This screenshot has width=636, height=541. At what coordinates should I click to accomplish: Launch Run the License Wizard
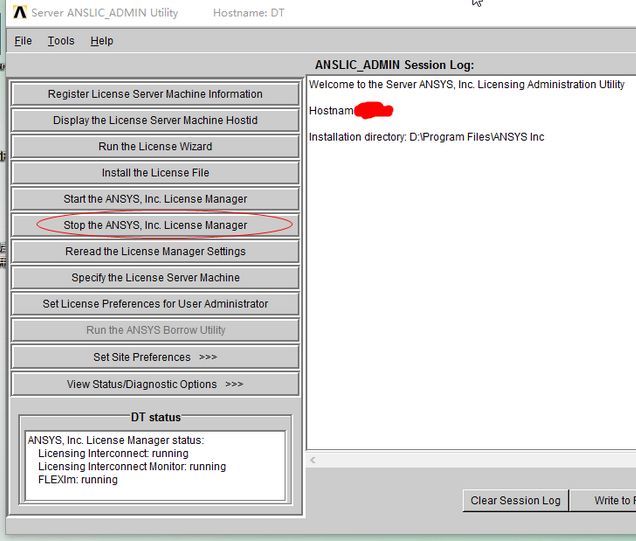pos(155,146)
